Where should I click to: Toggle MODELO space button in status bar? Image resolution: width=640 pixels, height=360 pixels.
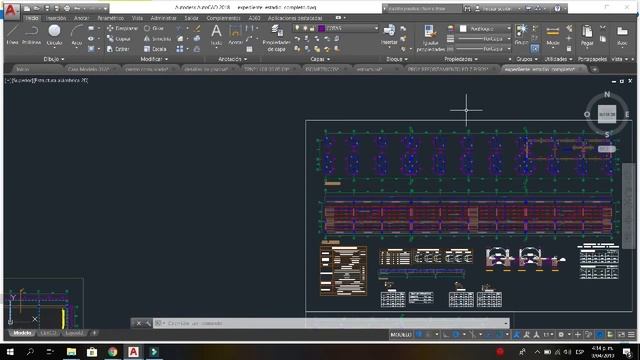(401, 335)
